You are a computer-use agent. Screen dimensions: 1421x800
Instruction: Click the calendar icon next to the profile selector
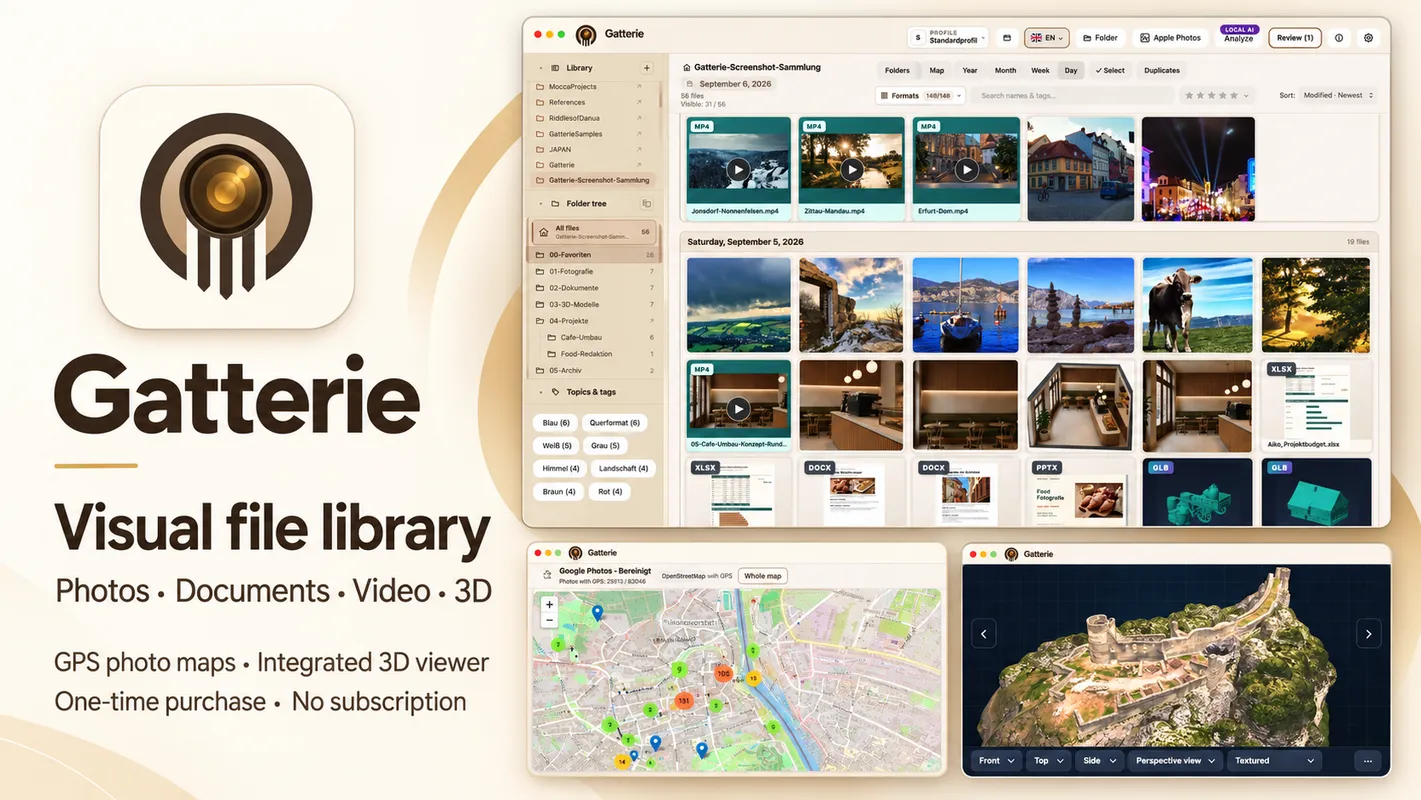(1007, 38)
